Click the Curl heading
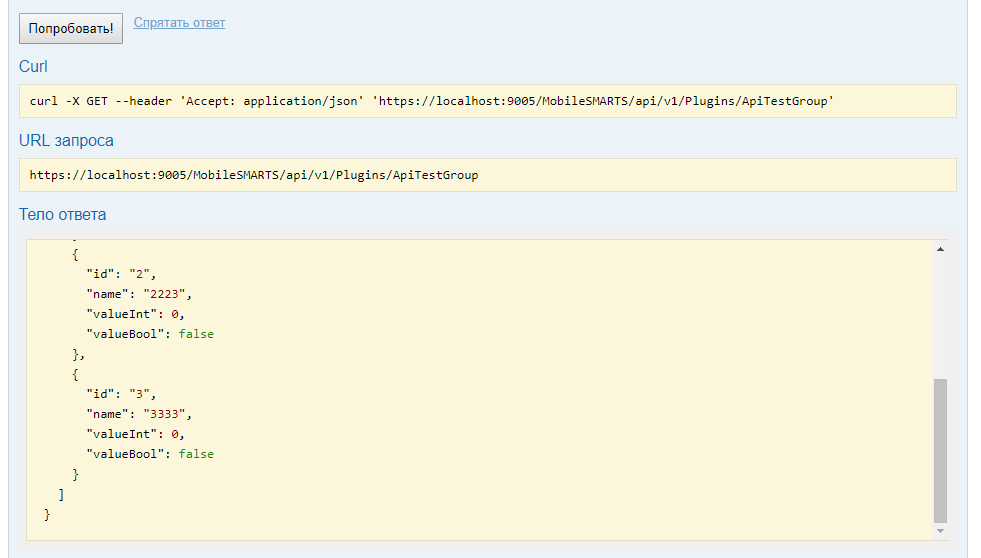This screenshot has width=981, height=558. click(33, 66)
